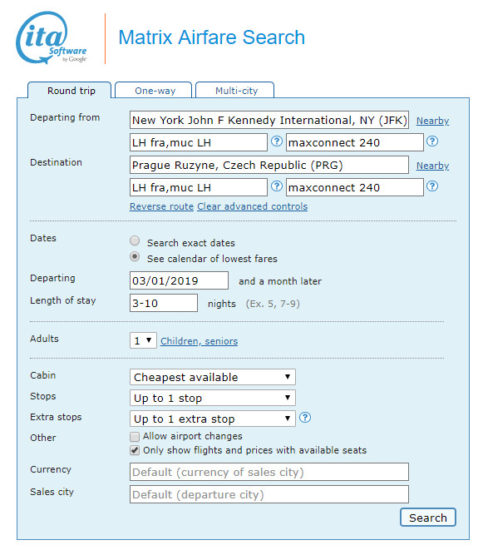Click the Departing date input field

(x=179, y=281)
